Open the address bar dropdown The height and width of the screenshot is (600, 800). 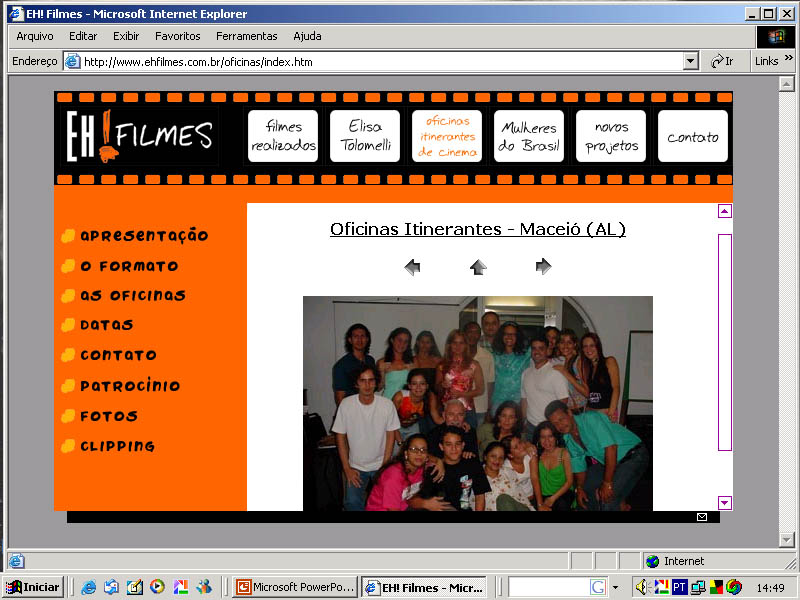pyautogui.click(x=690, y=61)
